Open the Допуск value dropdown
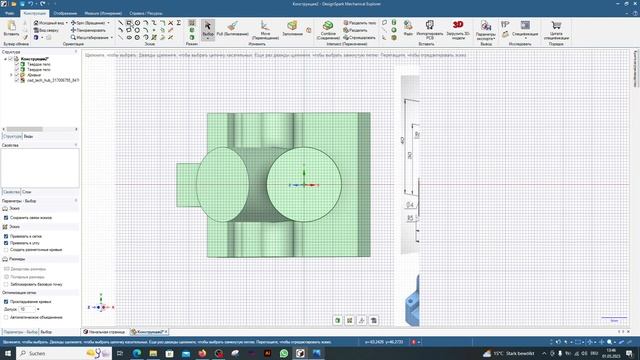The image size is (640, 360). point(38,309)
